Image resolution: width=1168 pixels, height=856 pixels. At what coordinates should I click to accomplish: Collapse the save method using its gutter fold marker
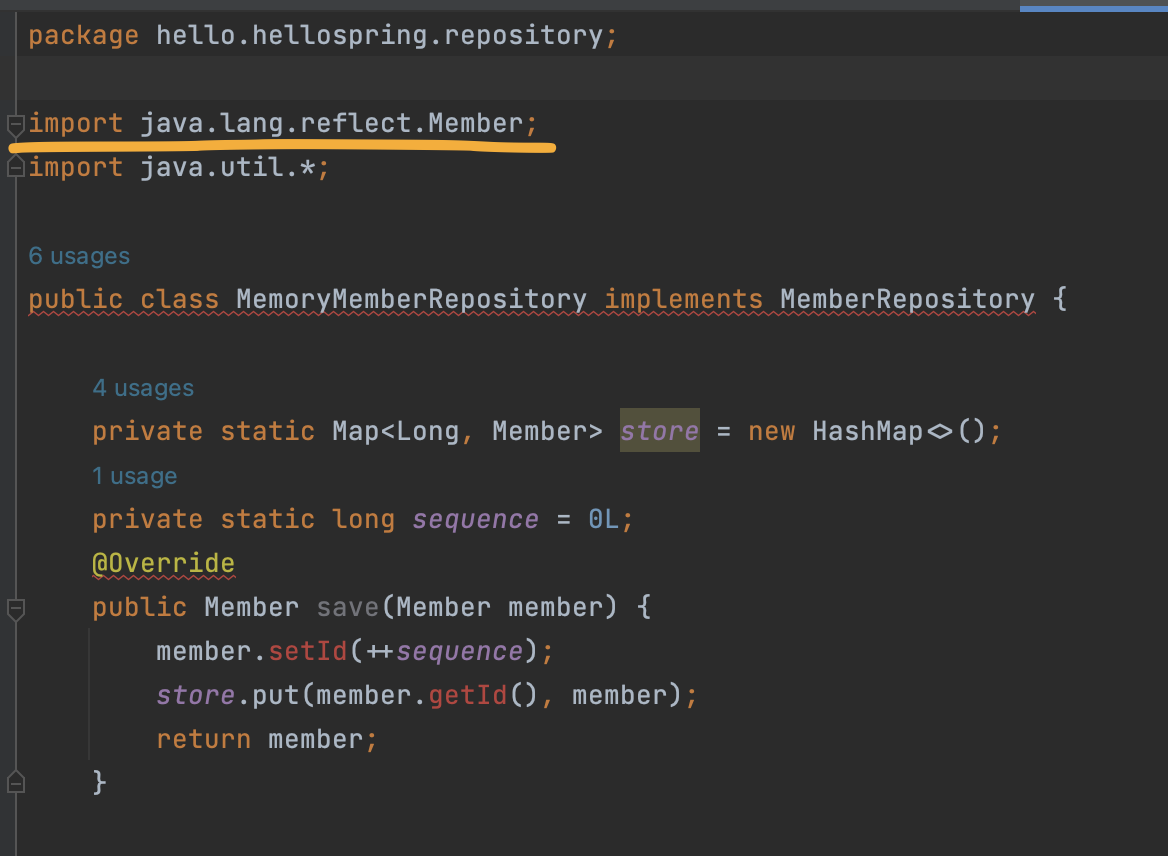click(x=15, y=608)
